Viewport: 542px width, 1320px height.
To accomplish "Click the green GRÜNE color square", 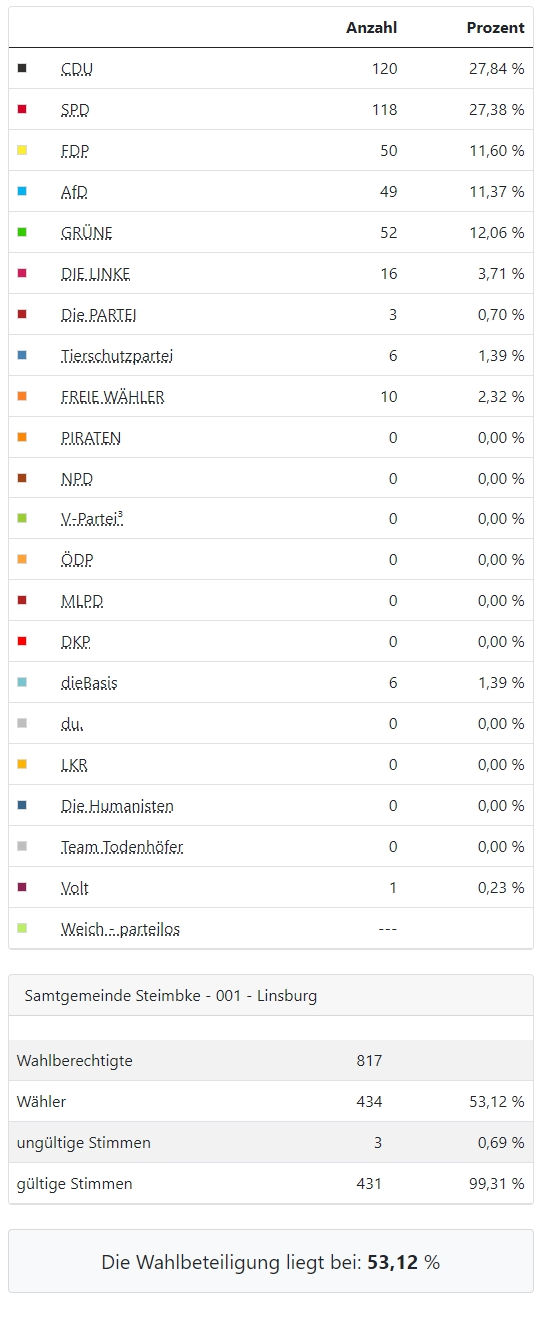I will (22, 232).
